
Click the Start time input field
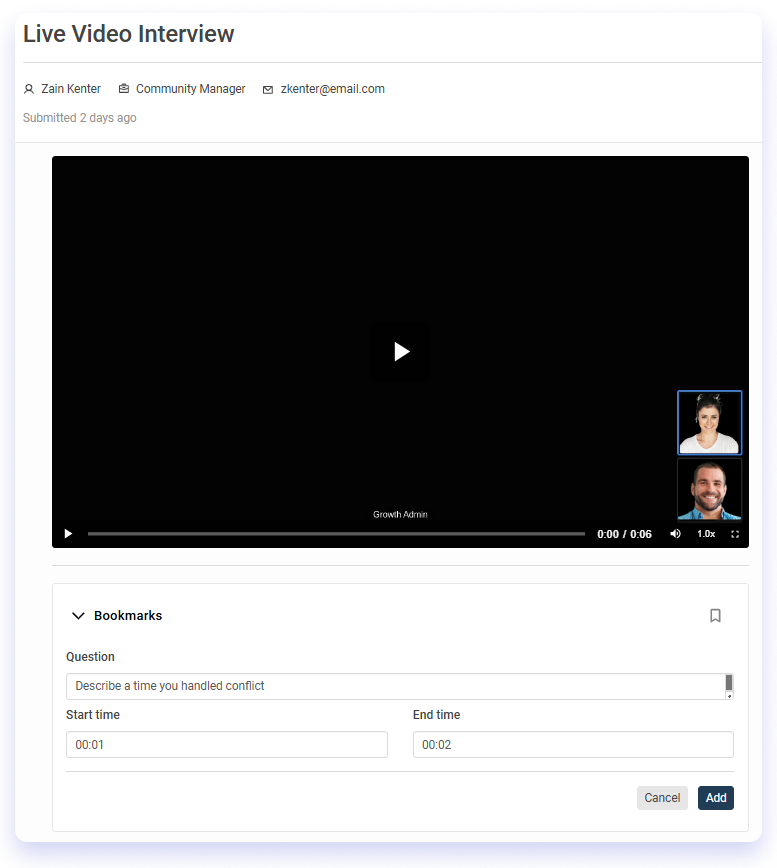227,745
